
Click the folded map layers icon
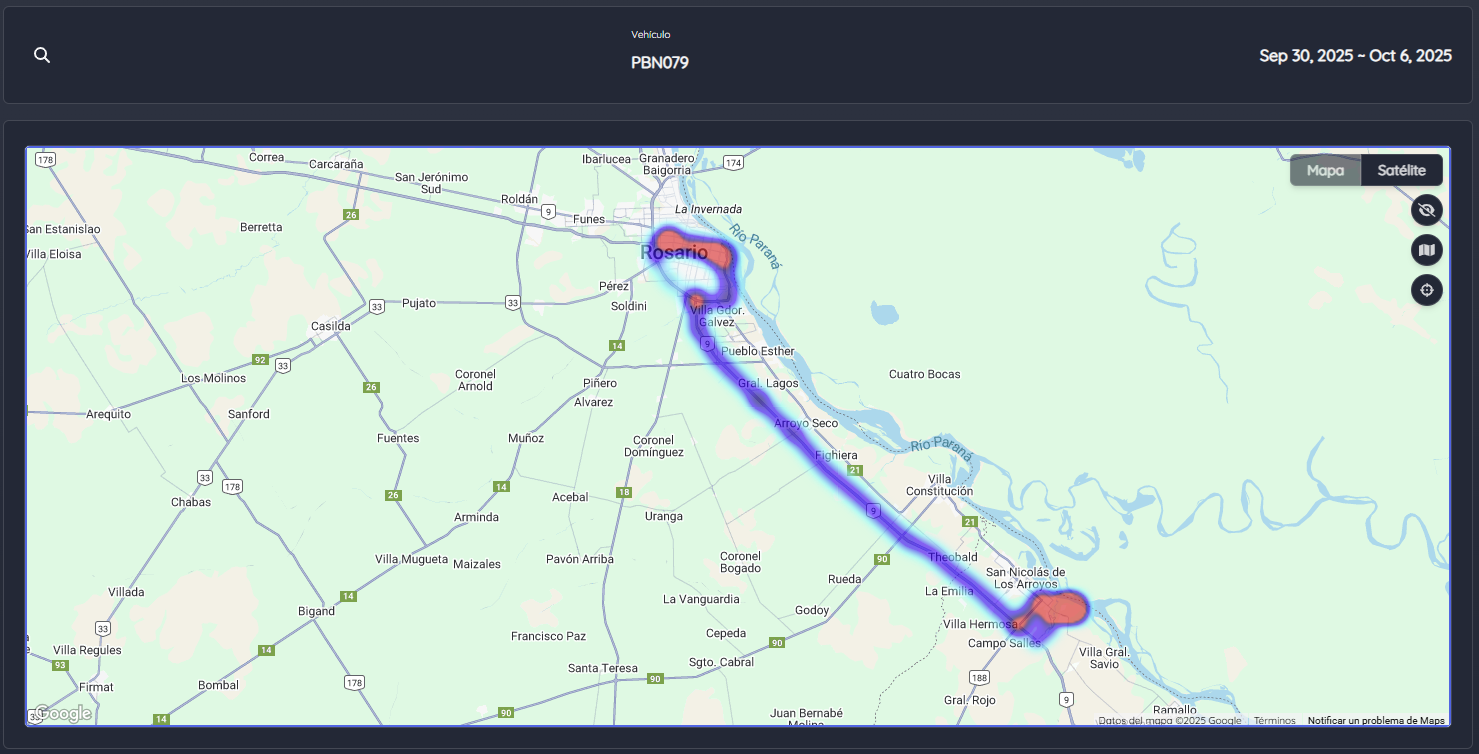1427,250
